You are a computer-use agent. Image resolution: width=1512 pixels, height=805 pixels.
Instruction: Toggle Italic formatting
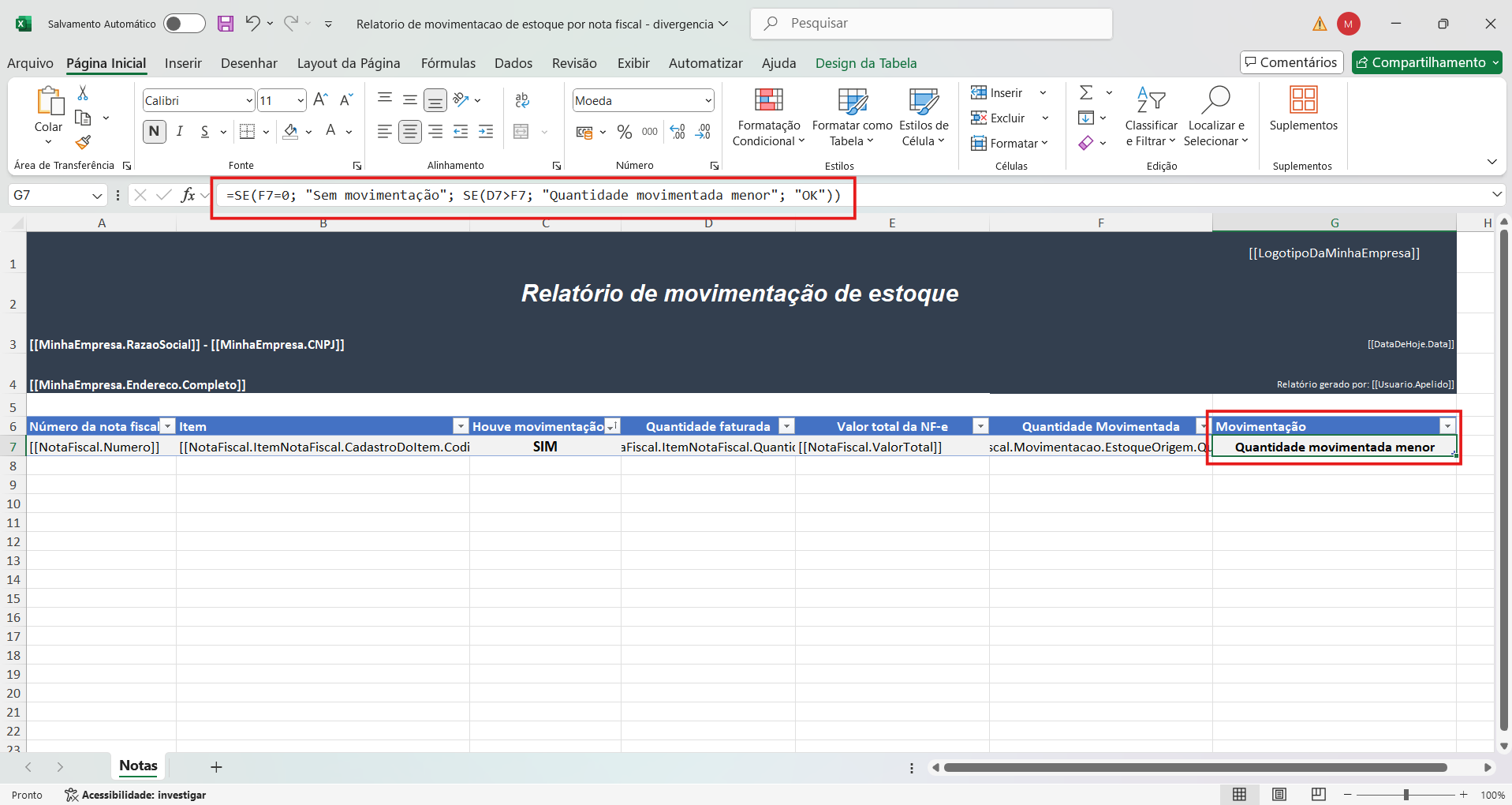coord(180,132)
